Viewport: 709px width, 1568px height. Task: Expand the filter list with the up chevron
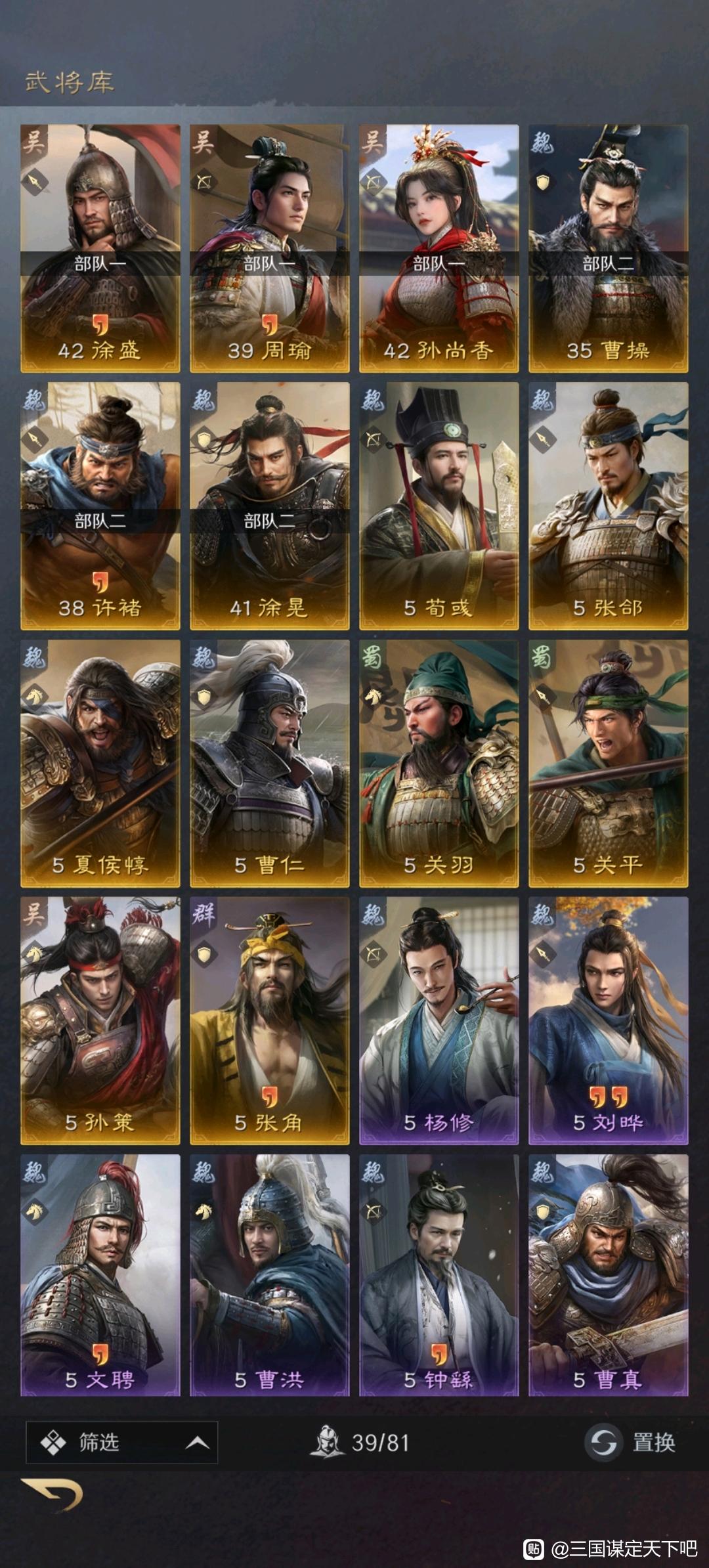(x=197, y=1443)
